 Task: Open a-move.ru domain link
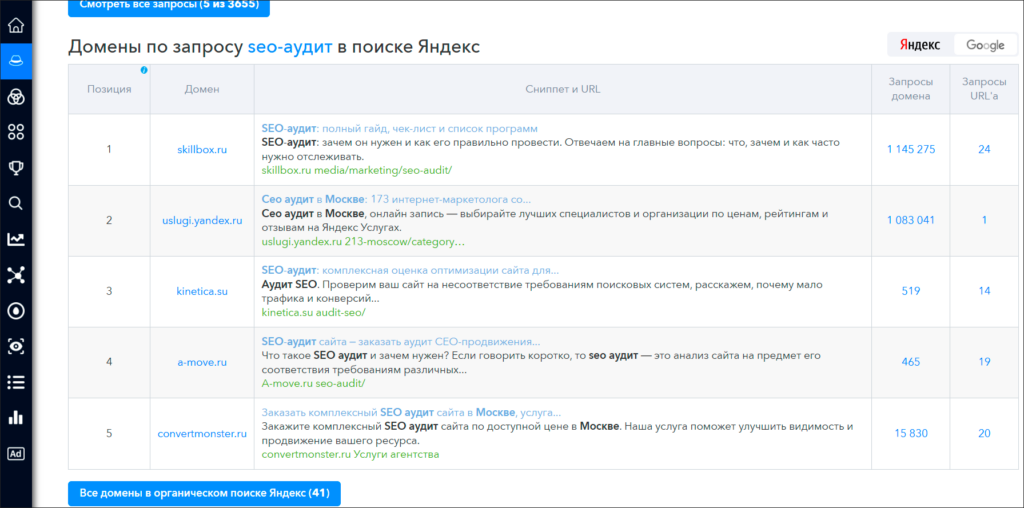coord(202,362)
